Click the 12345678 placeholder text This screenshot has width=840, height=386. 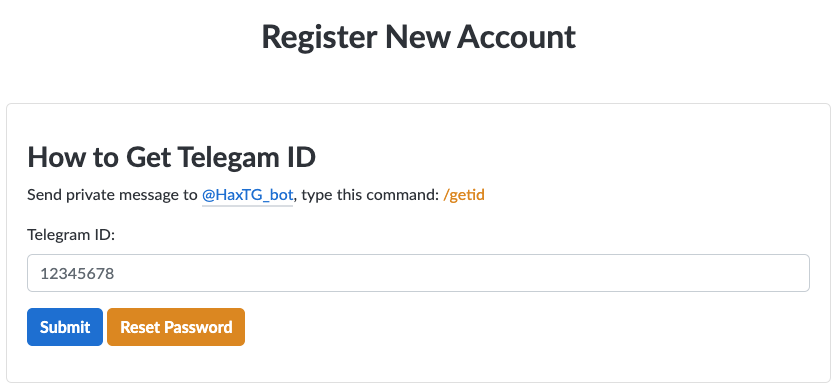tap(77, 274)
